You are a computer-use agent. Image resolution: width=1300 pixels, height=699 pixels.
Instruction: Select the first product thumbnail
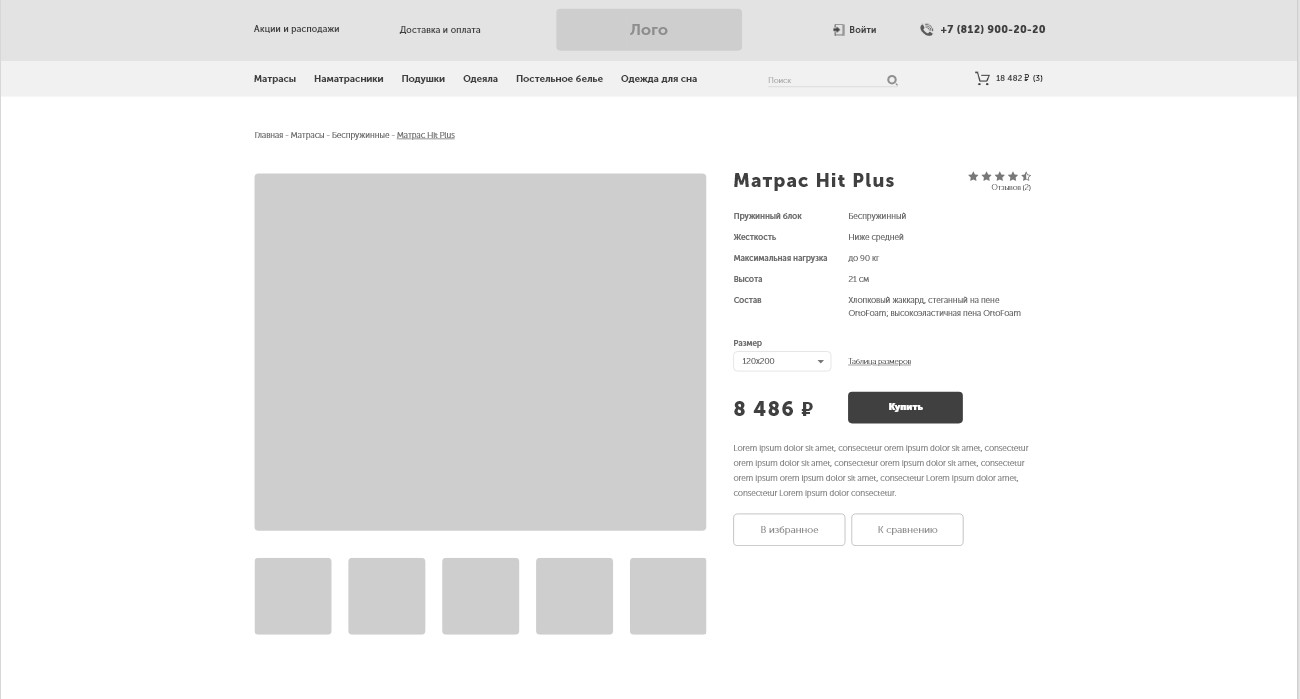pos(293,596)
